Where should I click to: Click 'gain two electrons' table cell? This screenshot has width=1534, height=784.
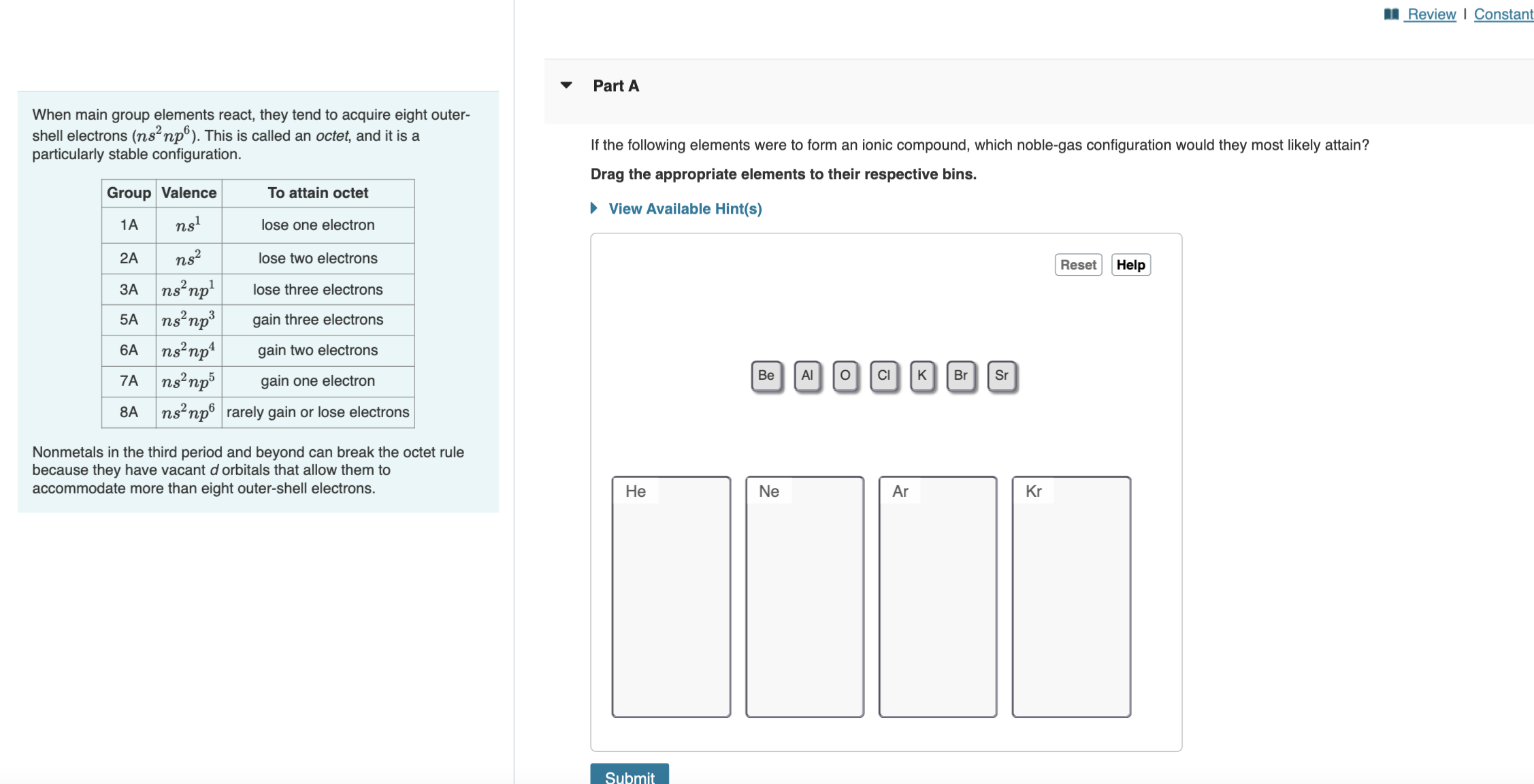click(x=318, y=350)
